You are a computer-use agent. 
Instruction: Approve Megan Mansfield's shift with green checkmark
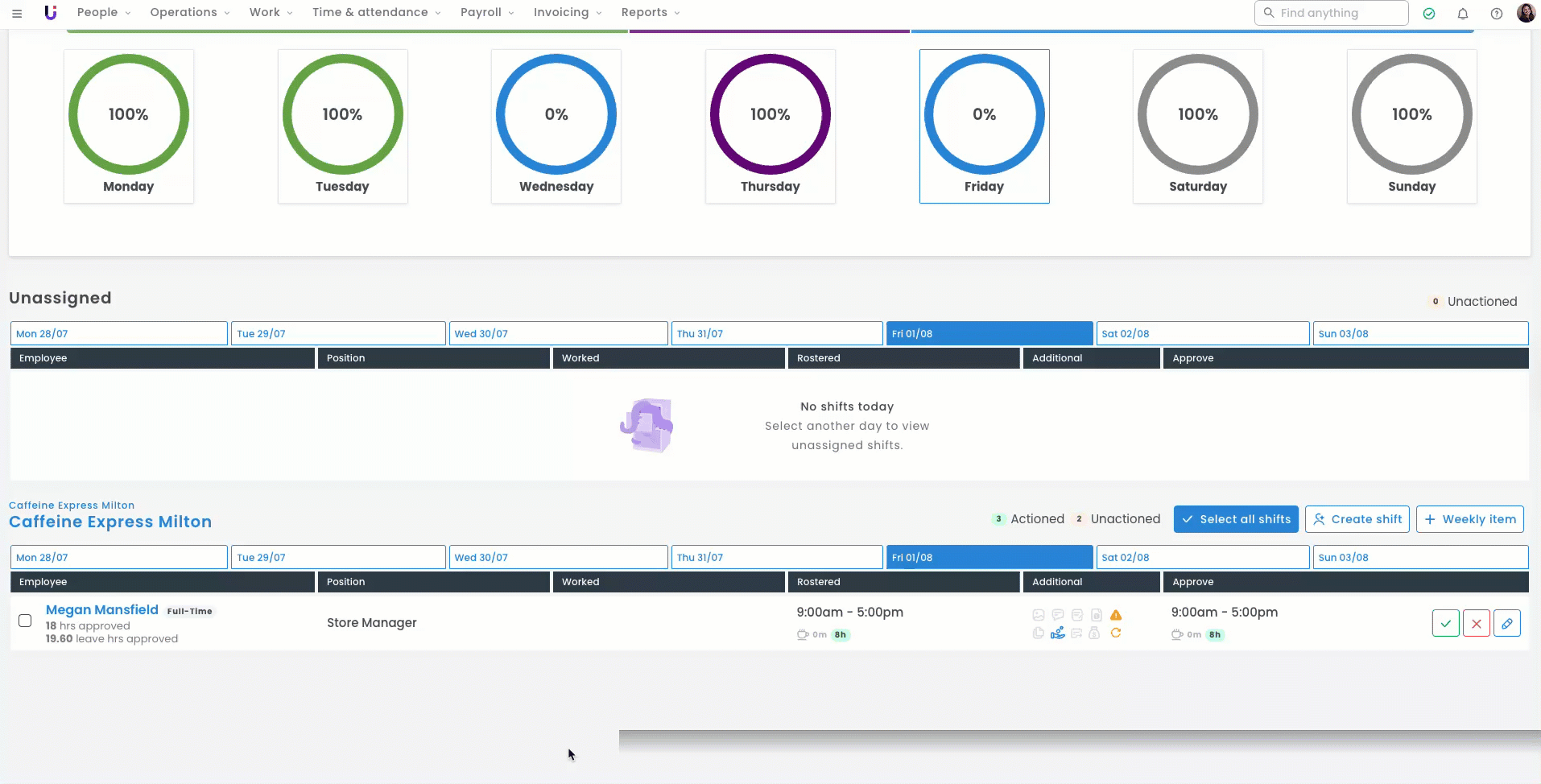pos(1445,623)
